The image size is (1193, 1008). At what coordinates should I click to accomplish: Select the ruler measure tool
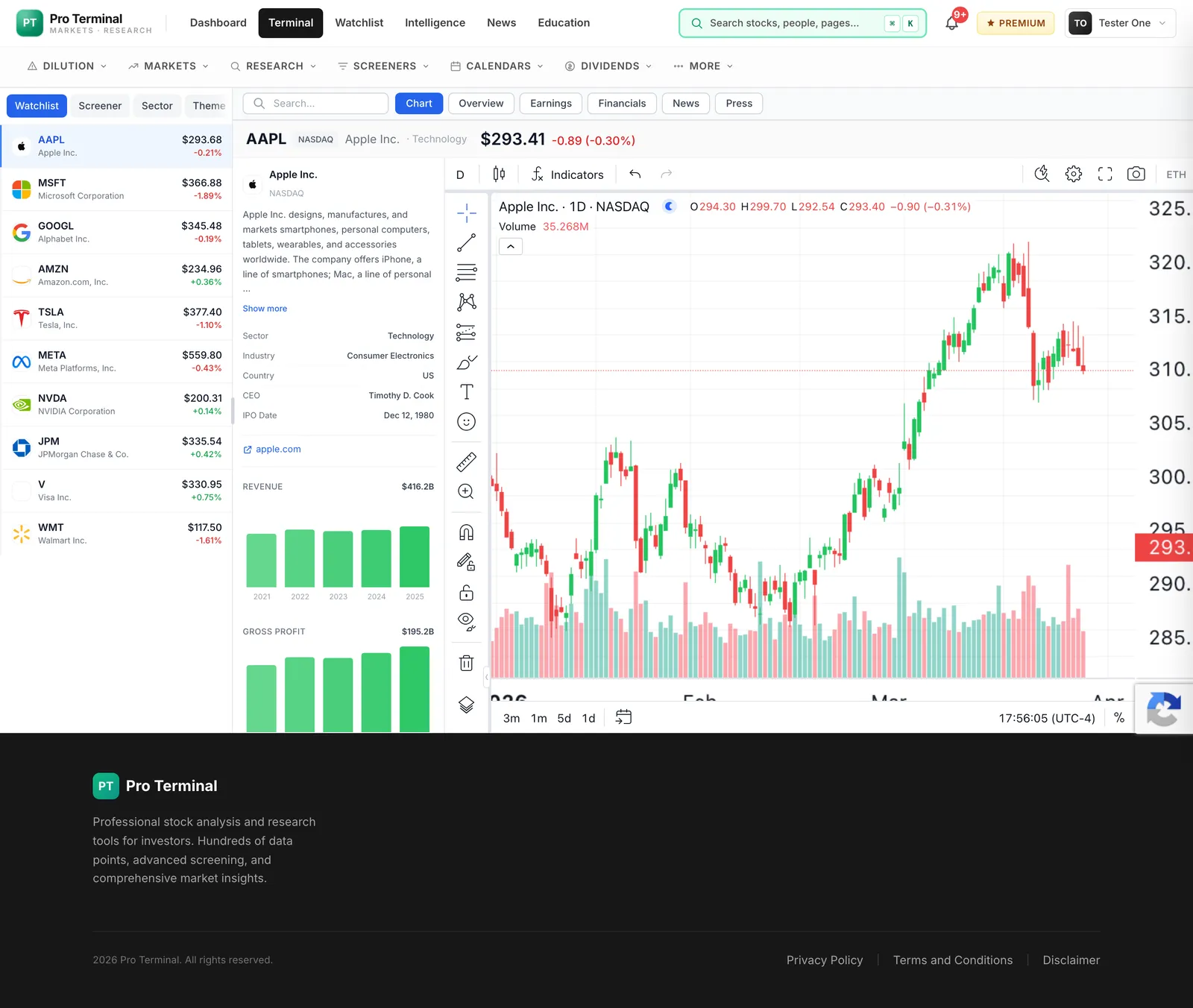[x=467, y=462]
